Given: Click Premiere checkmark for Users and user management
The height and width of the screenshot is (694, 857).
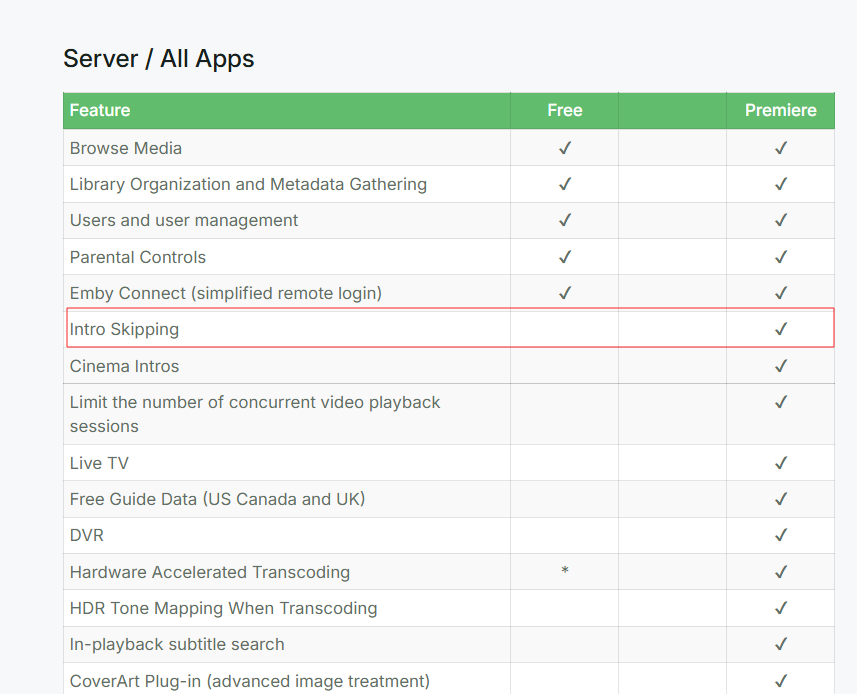Looking at the screenshot, I should [780, 220].
